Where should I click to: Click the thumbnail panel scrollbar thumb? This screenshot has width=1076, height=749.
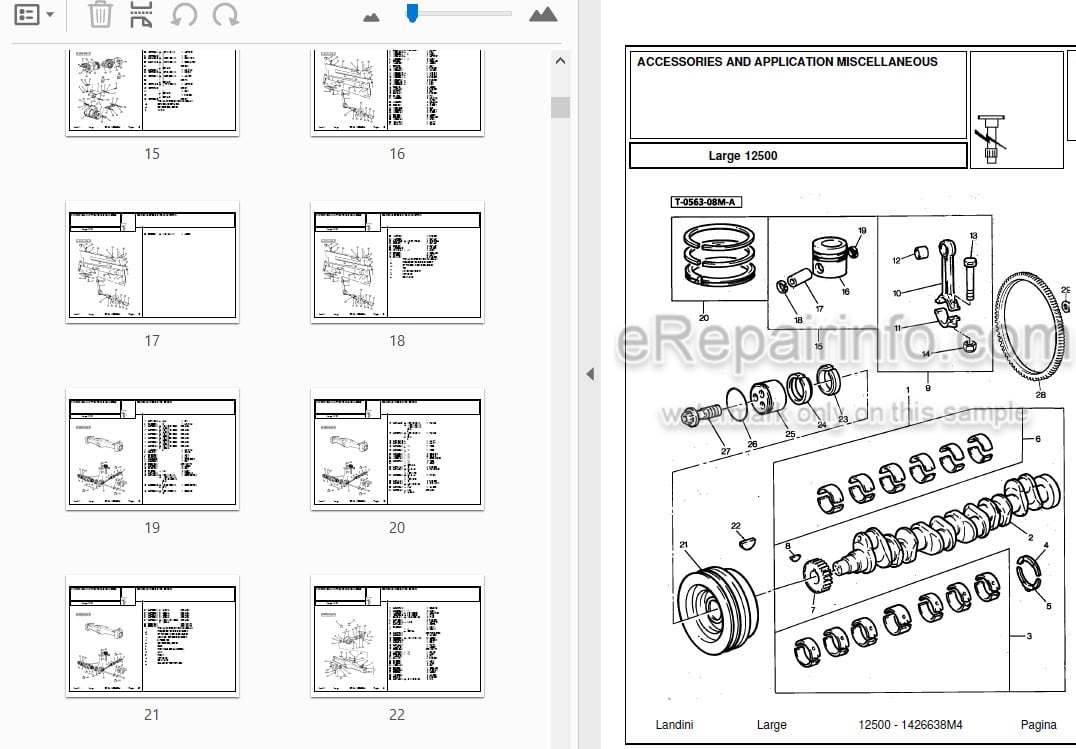point(560,108)
